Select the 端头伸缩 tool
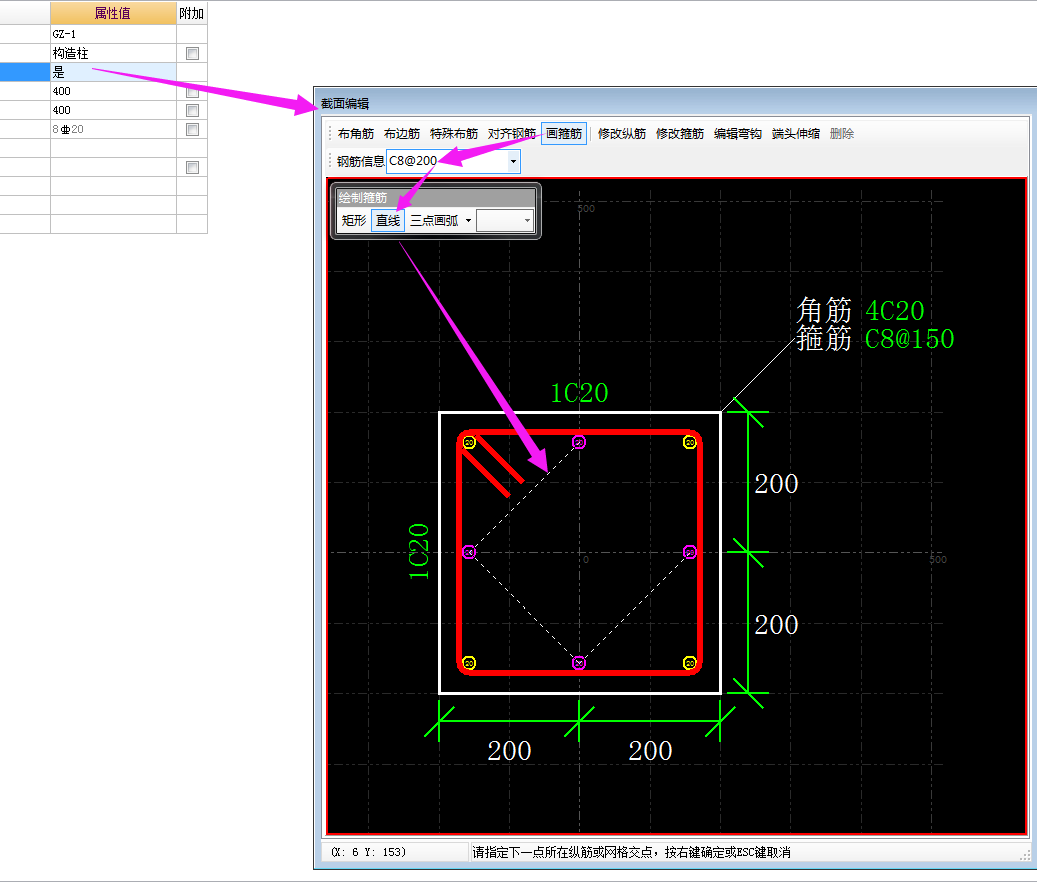The height and width of the screenshot is (884, 1037). tap(796, 134)
